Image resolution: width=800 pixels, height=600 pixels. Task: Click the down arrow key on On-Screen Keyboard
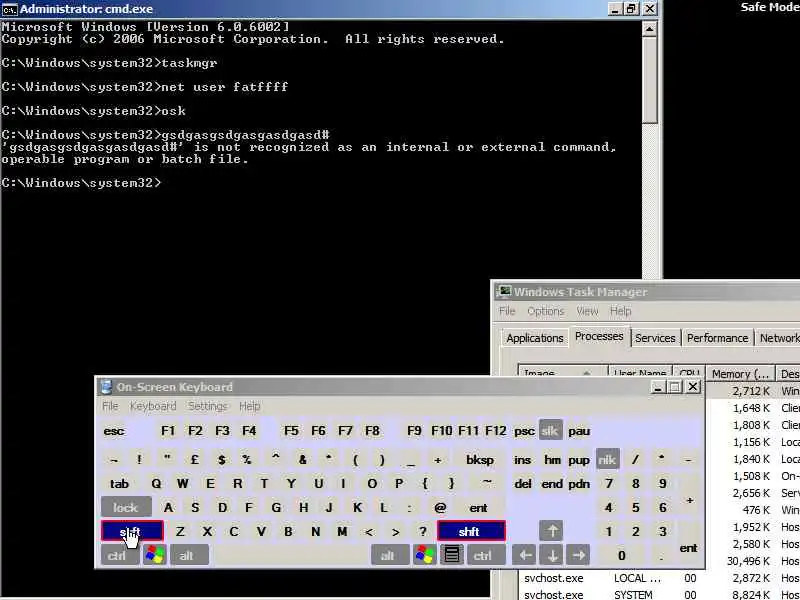pos(552,555)
